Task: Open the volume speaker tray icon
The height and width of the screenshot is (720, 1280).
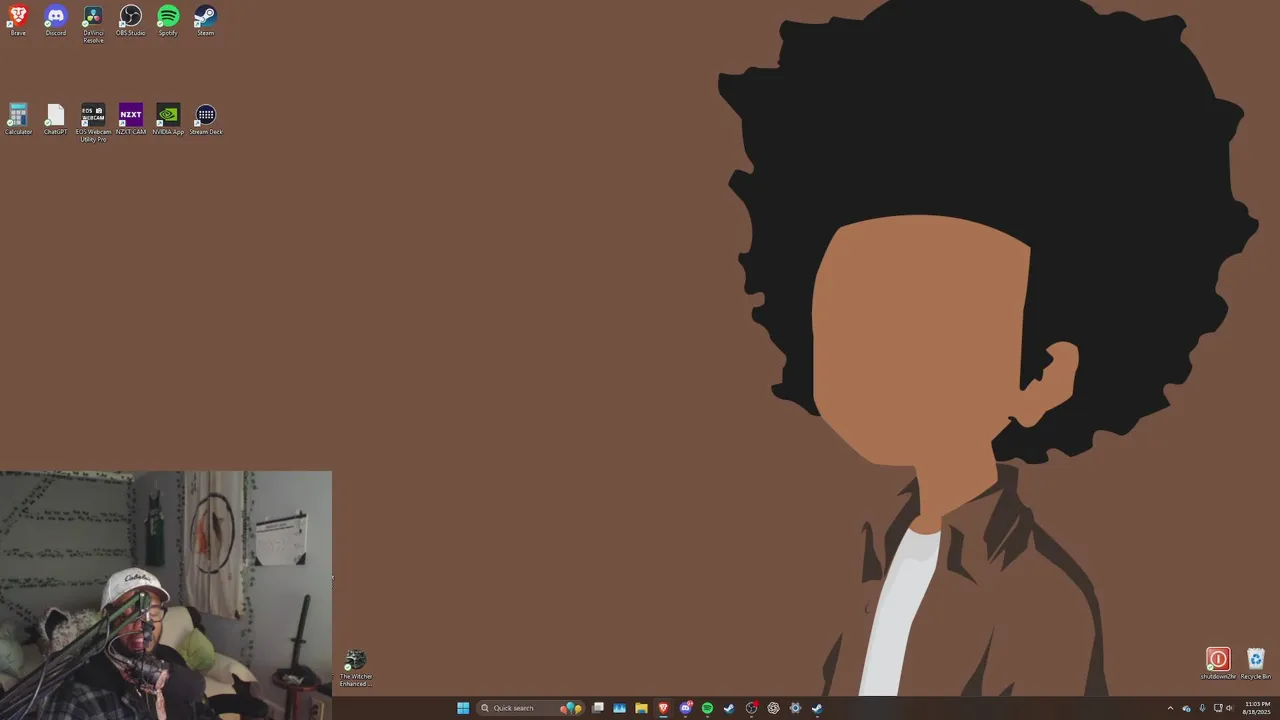Action: click(1229, 708)
